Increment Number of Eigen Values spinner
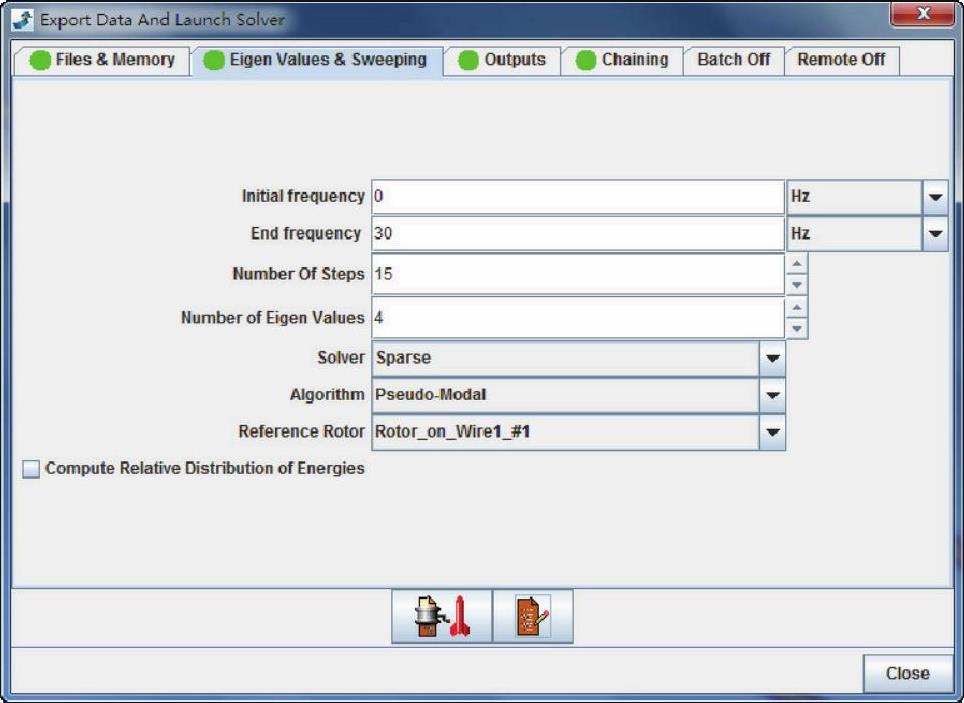964x703 pixels. click(x=797, y=308)
